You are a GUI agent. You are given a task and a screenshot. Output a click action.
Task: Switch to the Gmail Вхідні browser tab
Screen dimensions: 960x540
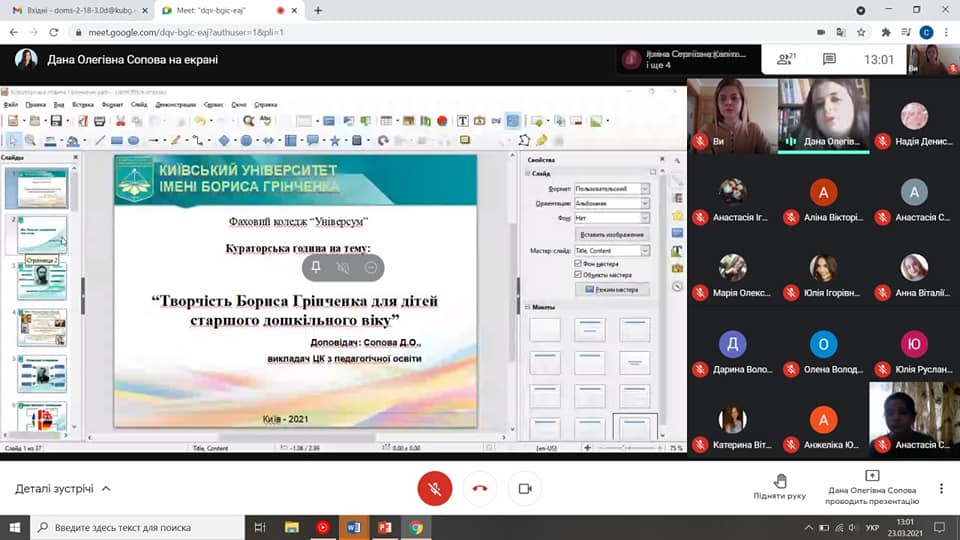click(70, 10)
